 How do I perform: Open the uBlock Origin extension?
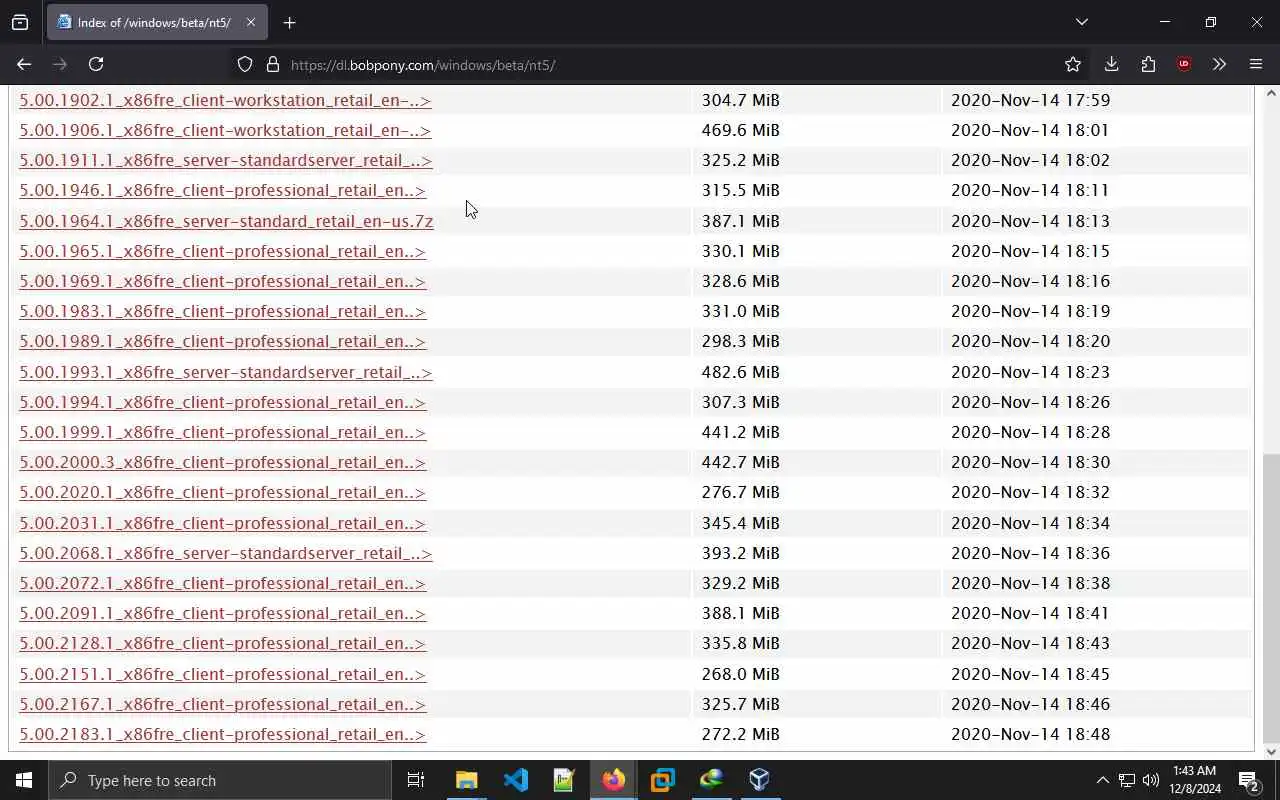click(x=1184, y=64)
